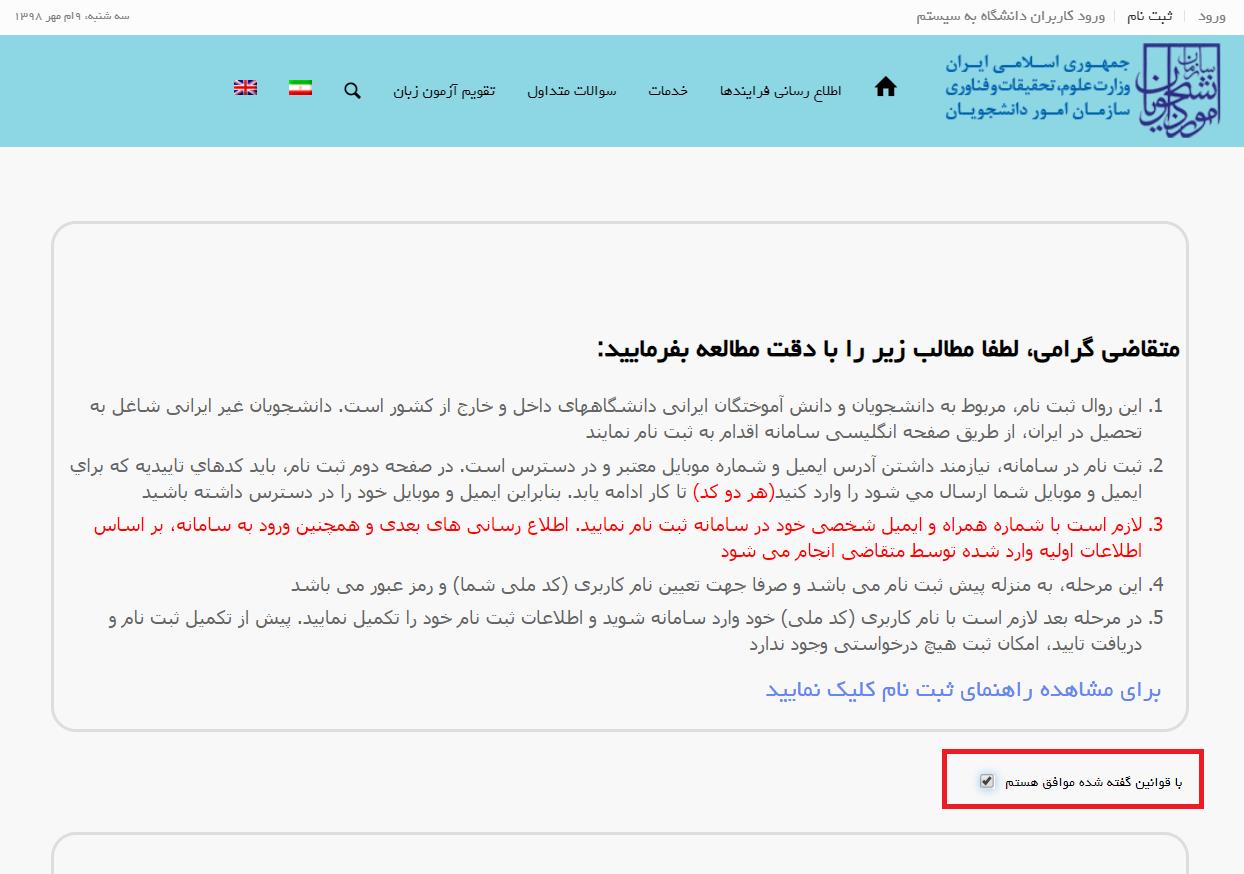
Task: Click the heading 'متقاضی گرامی، لطفا مطالب زیر'
Action: pyautogui.click(x=888, y=349)
